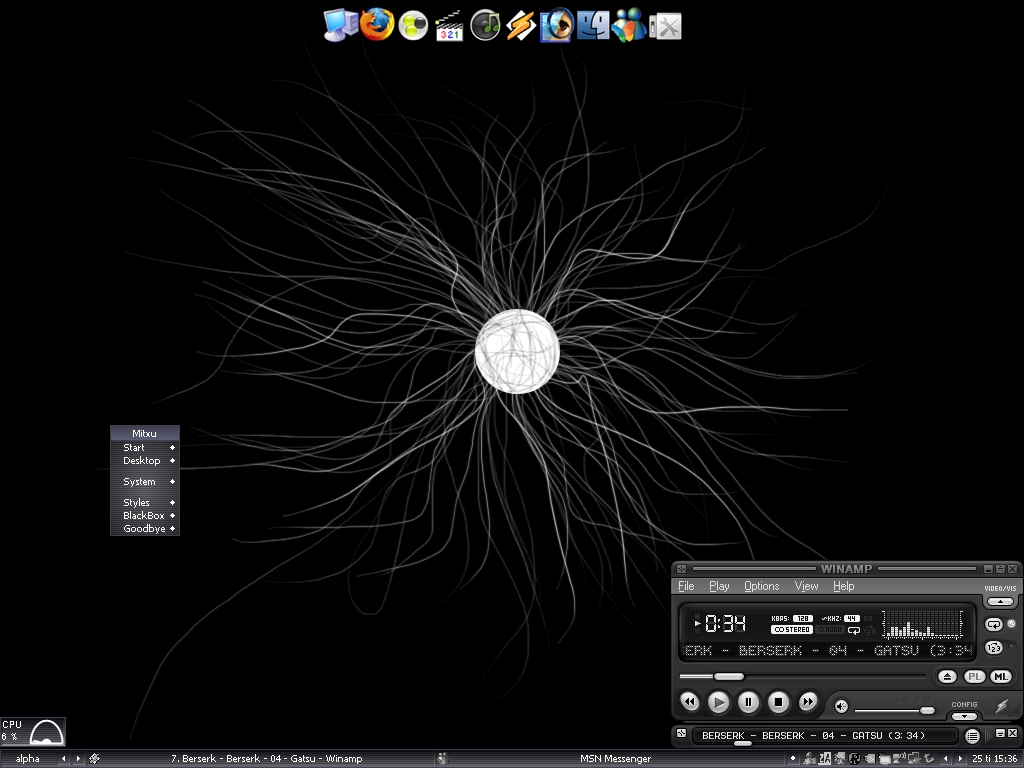Expand the Config drawer in Winamp
1024x768 pixels.
click(964, 716)
